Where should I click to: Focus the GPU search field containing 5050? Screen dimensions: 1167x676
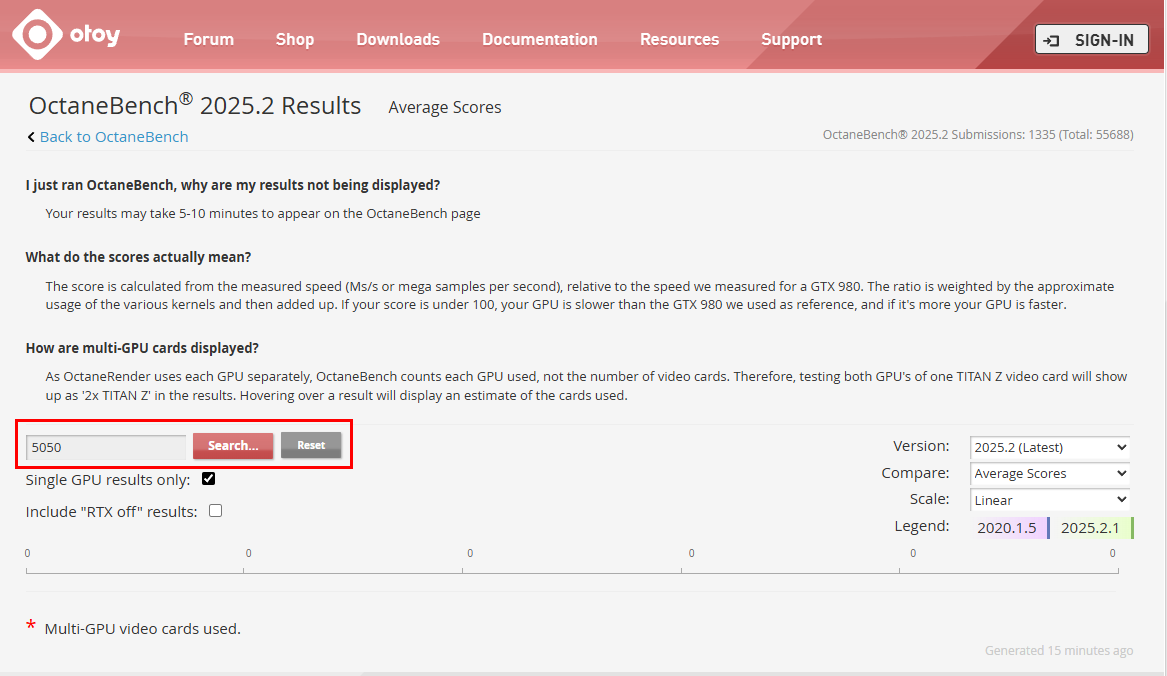tap(106, 447)
